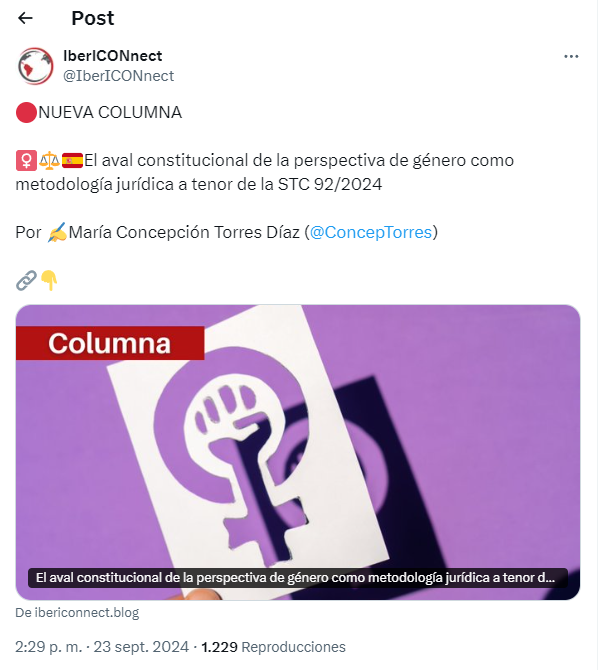Open the @IberICONnect handle link
606x670 pixels.
pyautogui.click(x=118, y=76)
